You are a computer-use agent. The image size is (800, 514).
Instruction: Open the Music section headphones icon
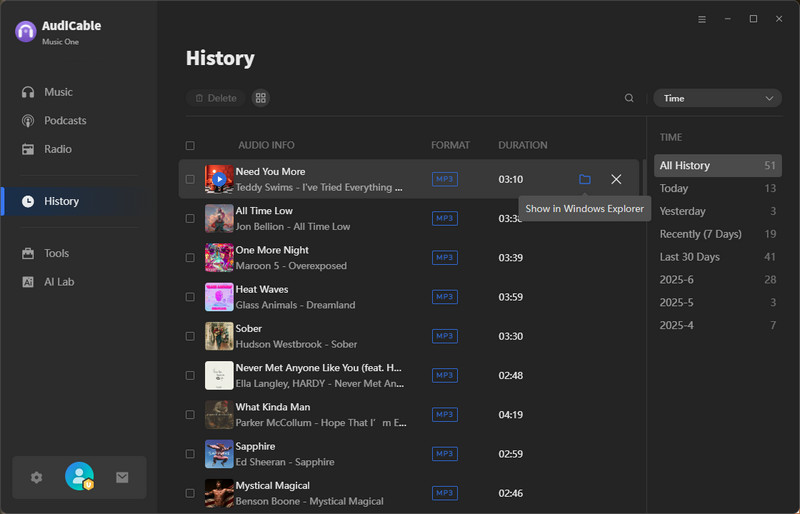point(28,92)
